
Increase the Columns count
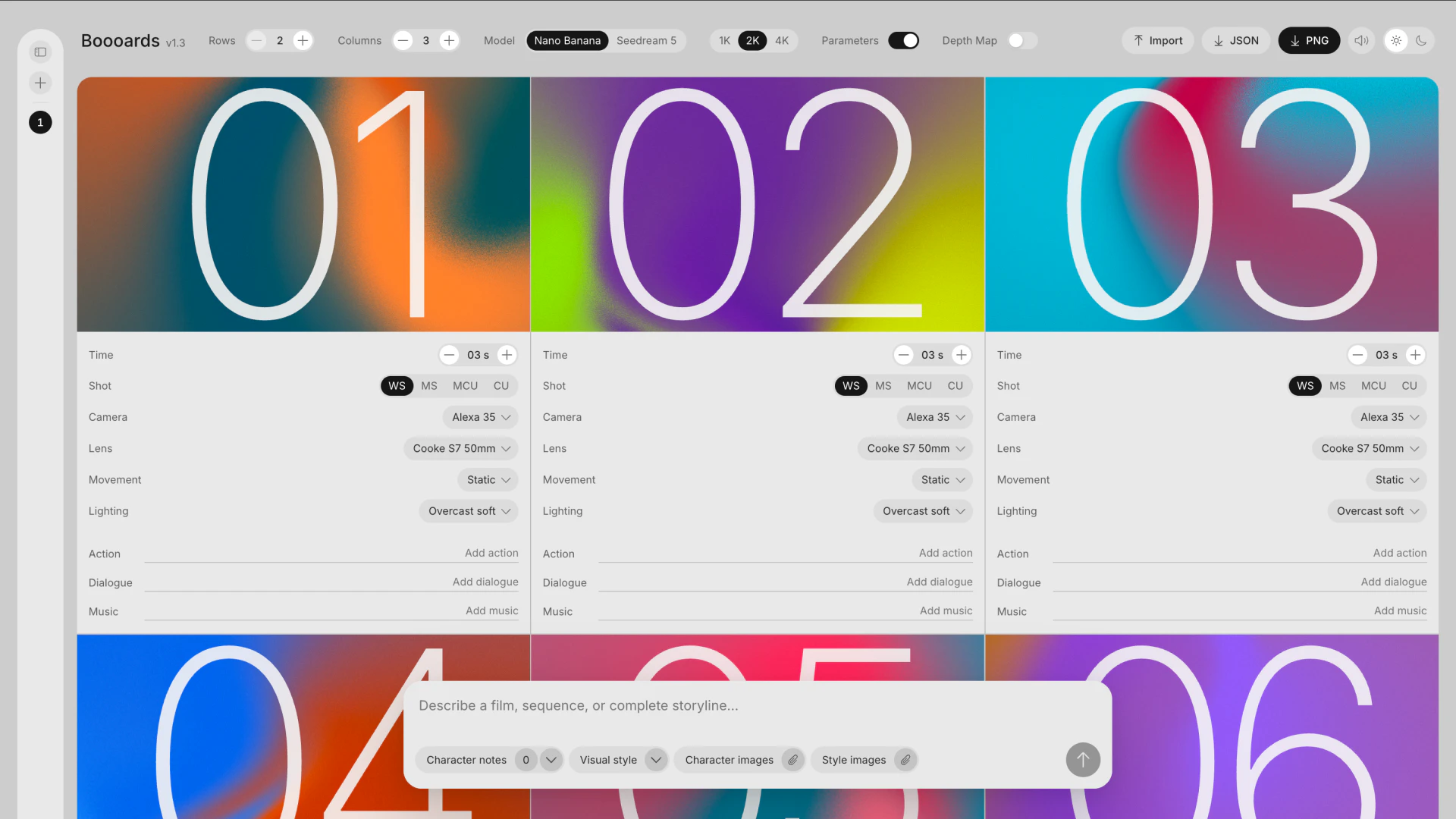[449, 40]
